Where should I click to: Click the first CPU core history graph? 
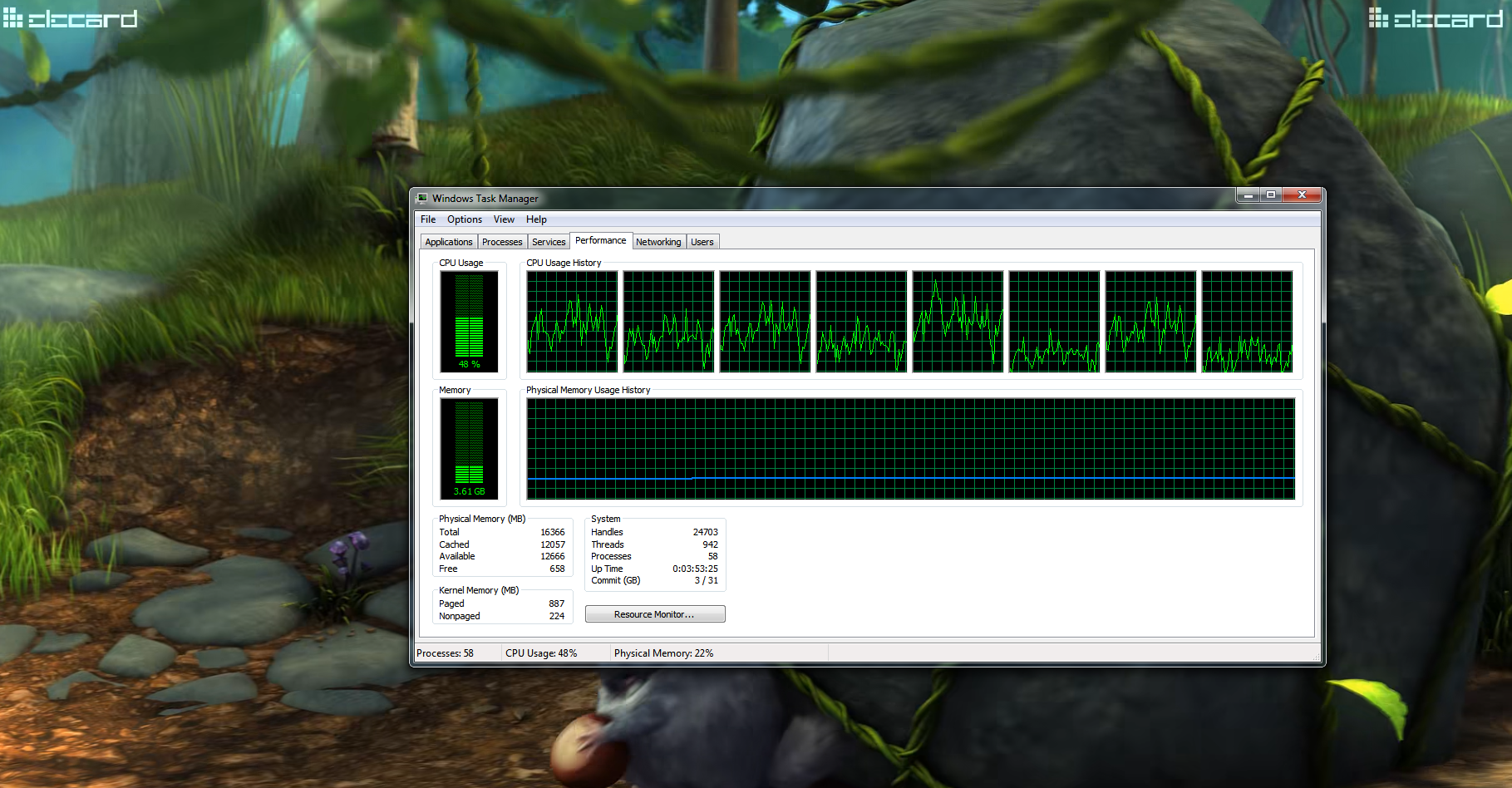point(572,322)
